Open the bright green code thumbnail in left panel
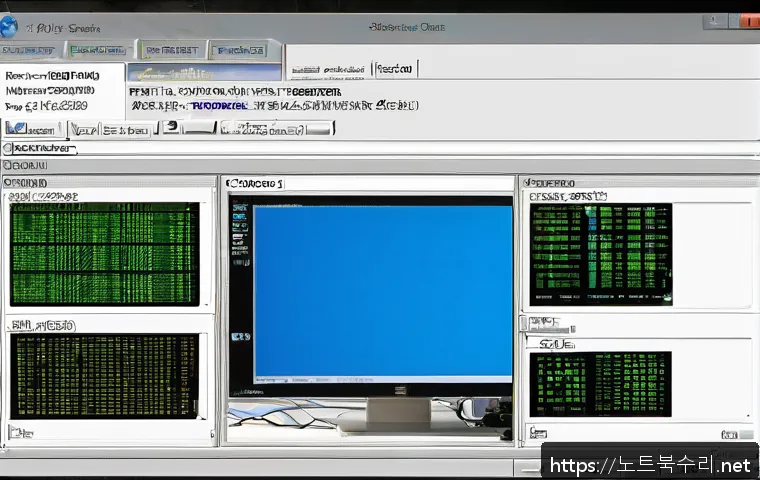 (x=105, y=254)
